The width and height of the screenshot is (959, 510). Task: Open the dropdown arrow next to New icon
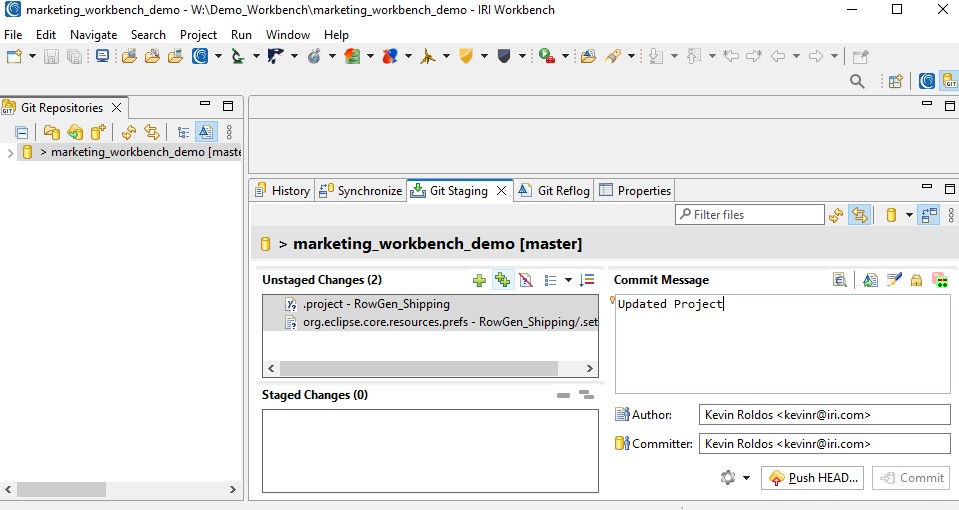click(32, 56)
